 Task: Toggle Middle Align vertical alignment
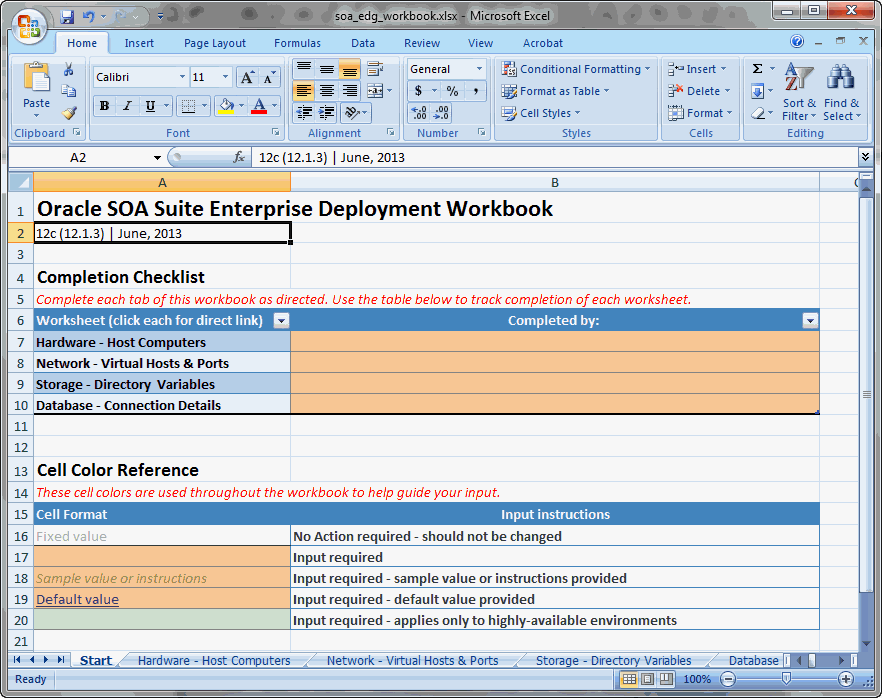(327, 69)
